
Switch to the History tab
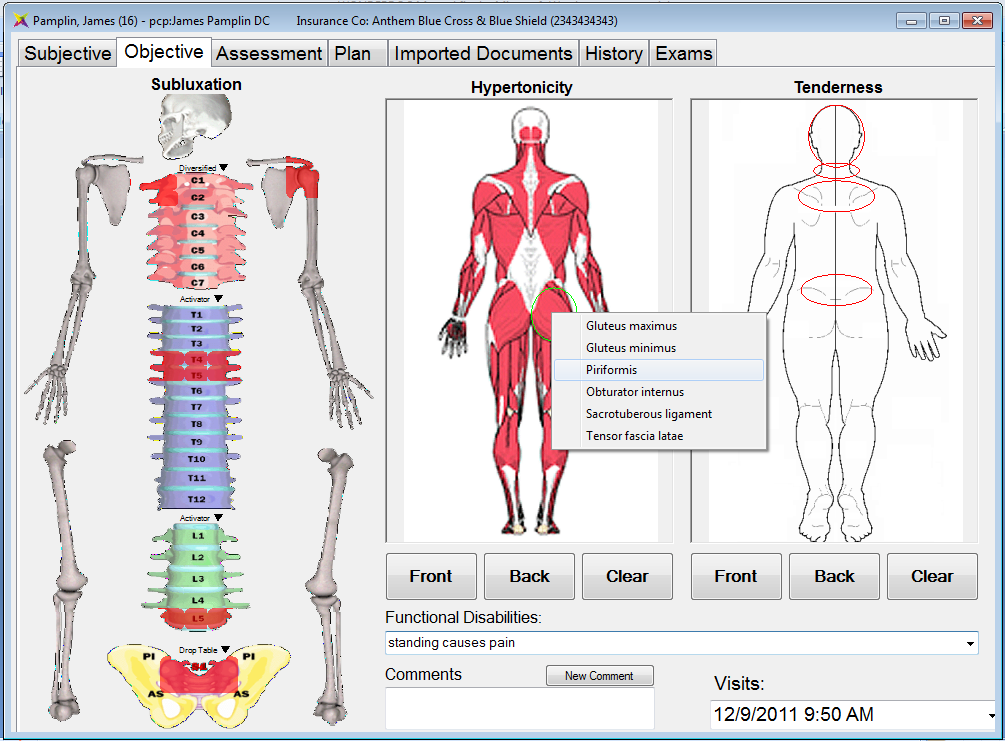coord(613,53)
